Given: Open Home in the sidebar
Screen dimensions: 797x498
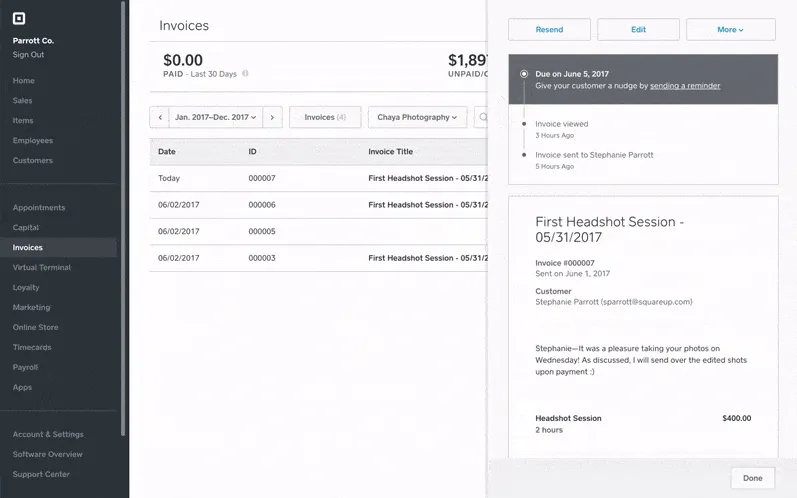Looking at the screenshot, I should (23, 81).
